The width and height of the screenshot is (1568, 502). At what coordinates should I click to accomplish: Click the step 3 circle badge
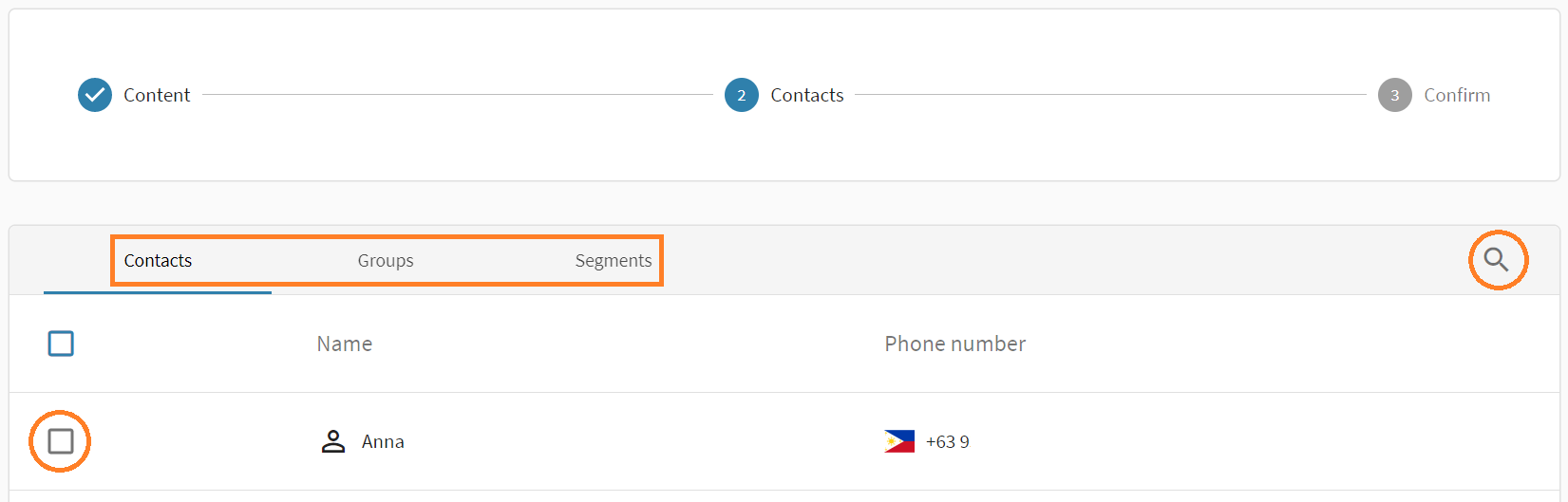tap(1394, 95)
